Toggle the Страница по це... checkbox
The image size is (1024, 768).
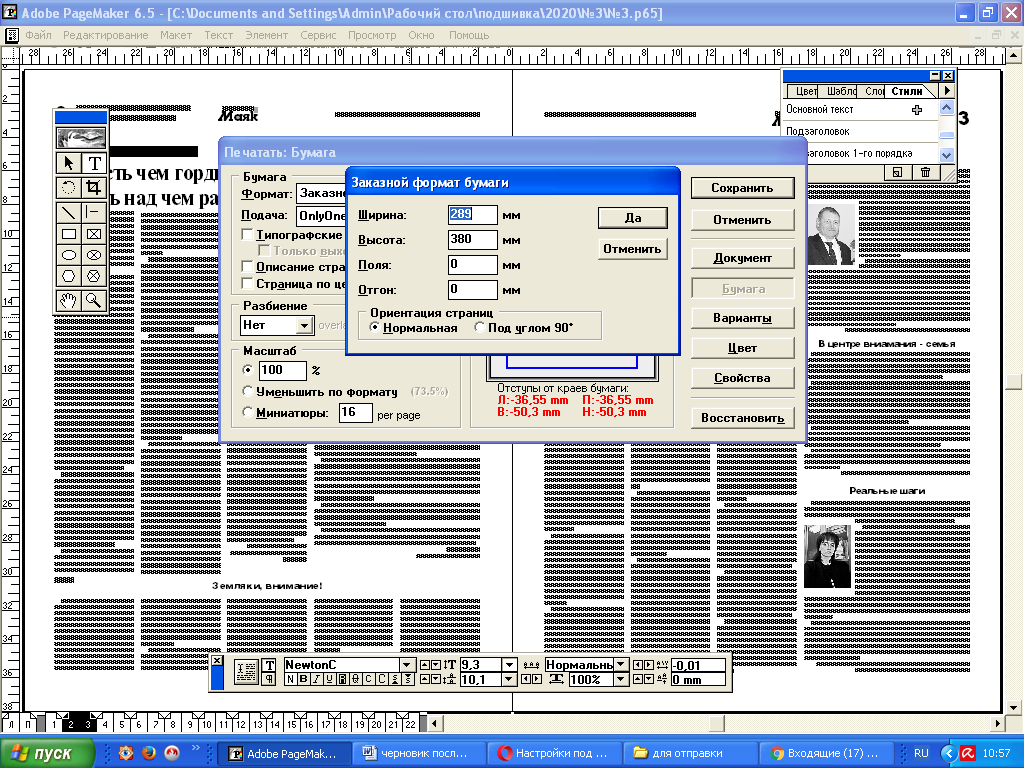248,283
